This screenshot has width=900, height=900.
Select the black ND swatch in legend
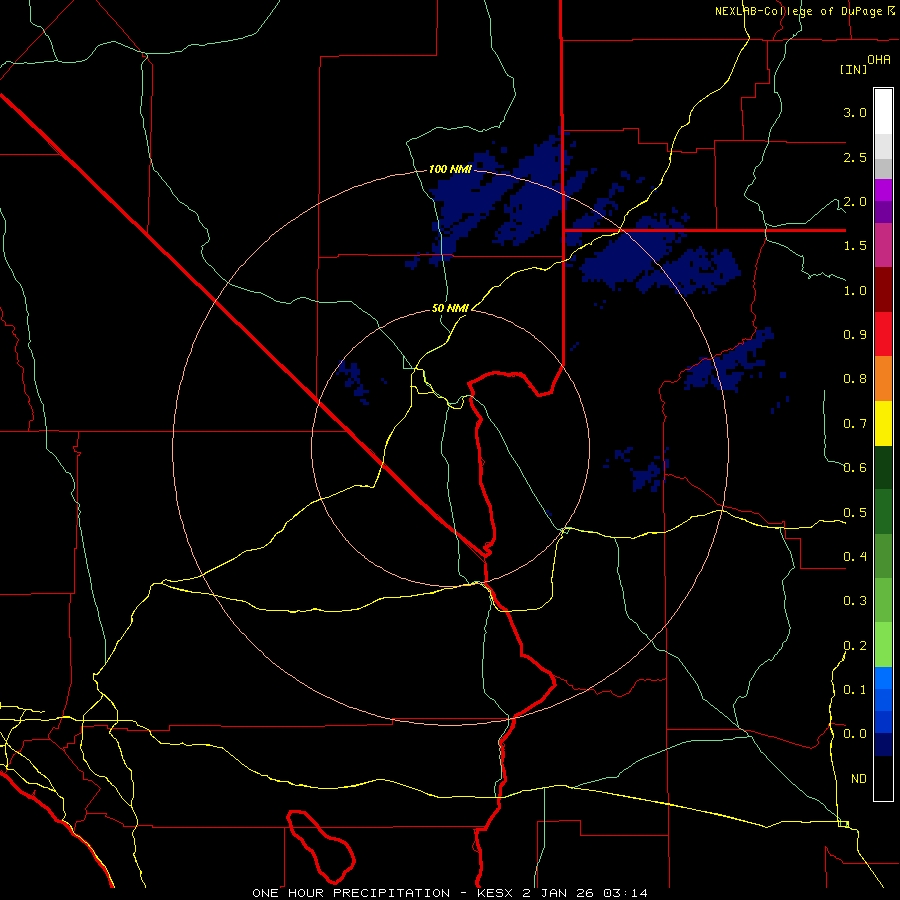883,778
